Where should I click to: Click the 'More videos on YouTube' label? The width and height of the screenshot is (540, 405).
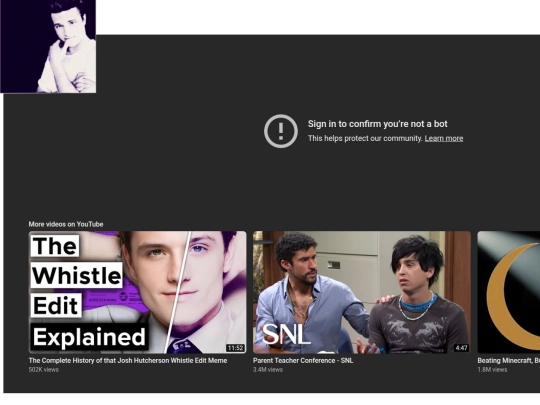tap(66, 224)
